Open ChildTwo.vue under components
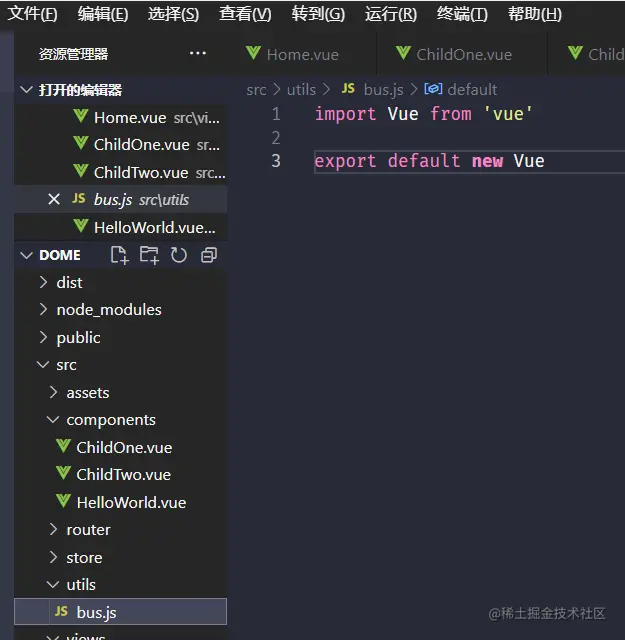The width and height of the screenshot is (625, 640). [120, 475]
